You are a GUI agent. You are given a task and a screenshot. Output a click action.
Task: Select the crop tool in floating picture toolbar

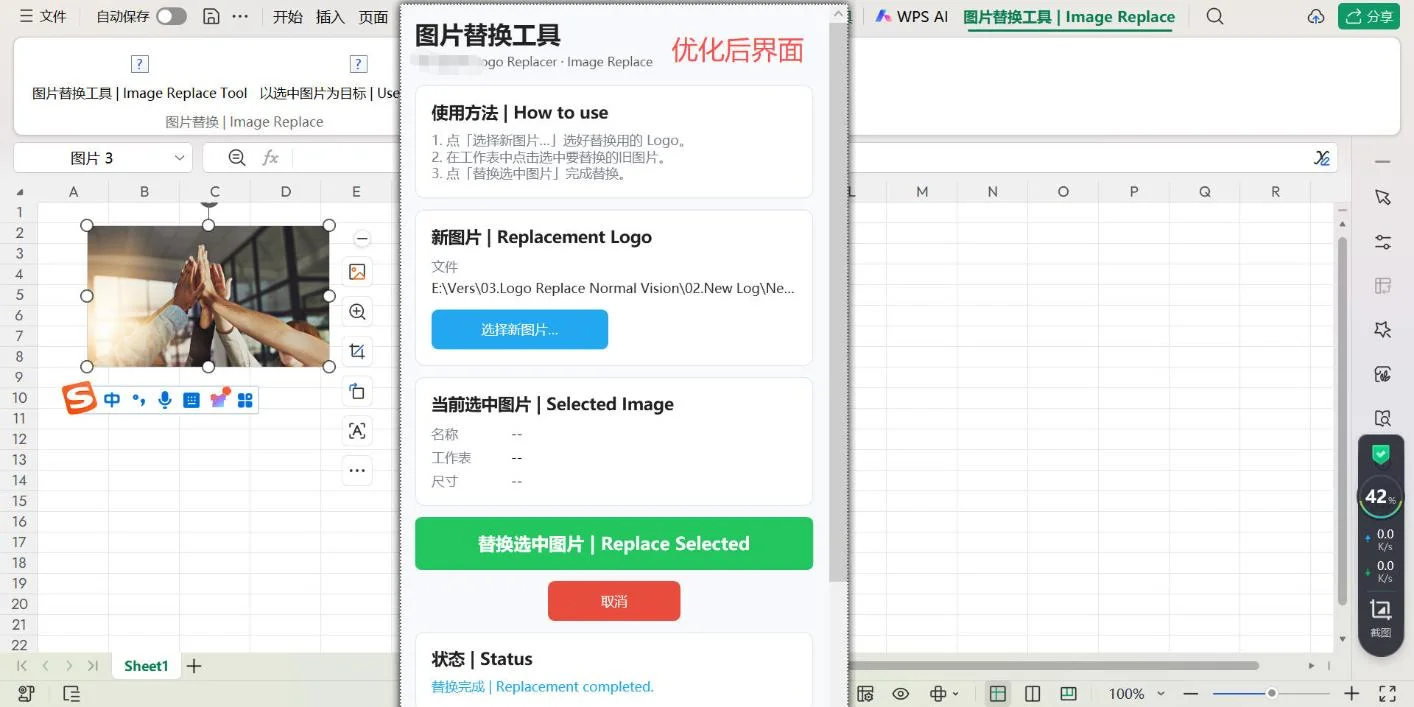tap(357, 352)
